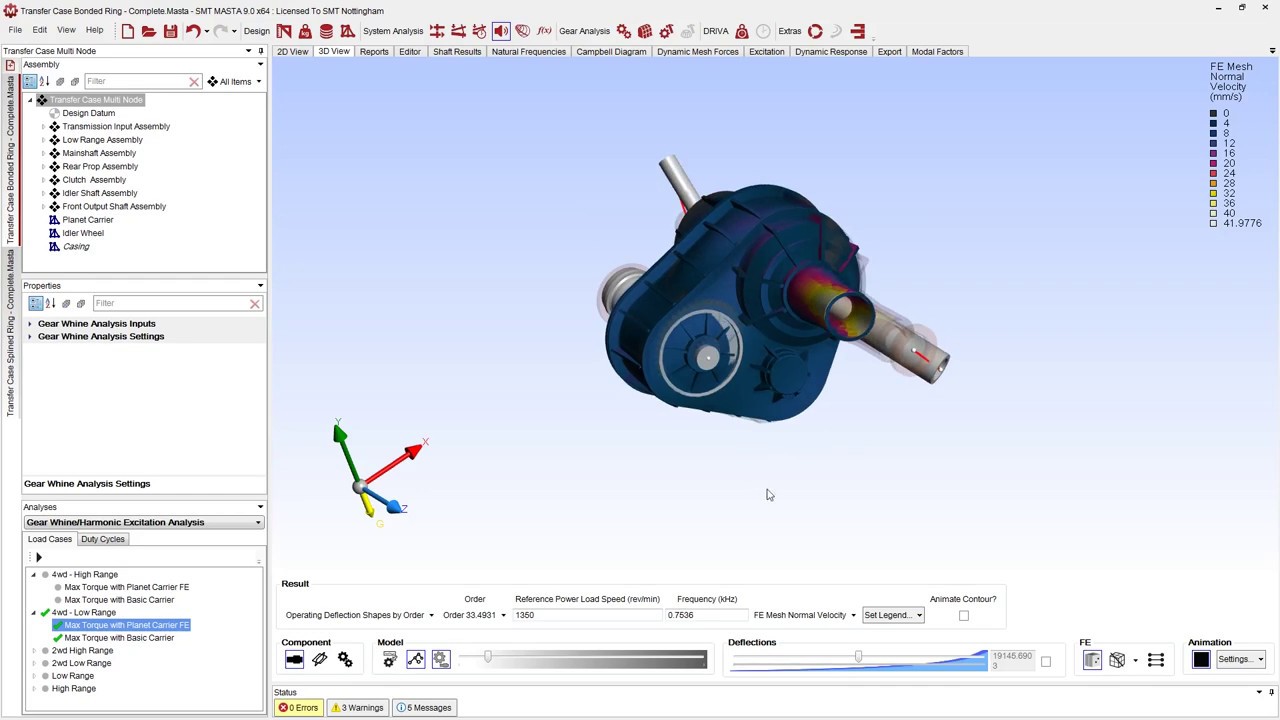Click the first System Analysis icon after the System Analysis label
The width and height of the screenshot is (1280, 720).
[437, 31]
